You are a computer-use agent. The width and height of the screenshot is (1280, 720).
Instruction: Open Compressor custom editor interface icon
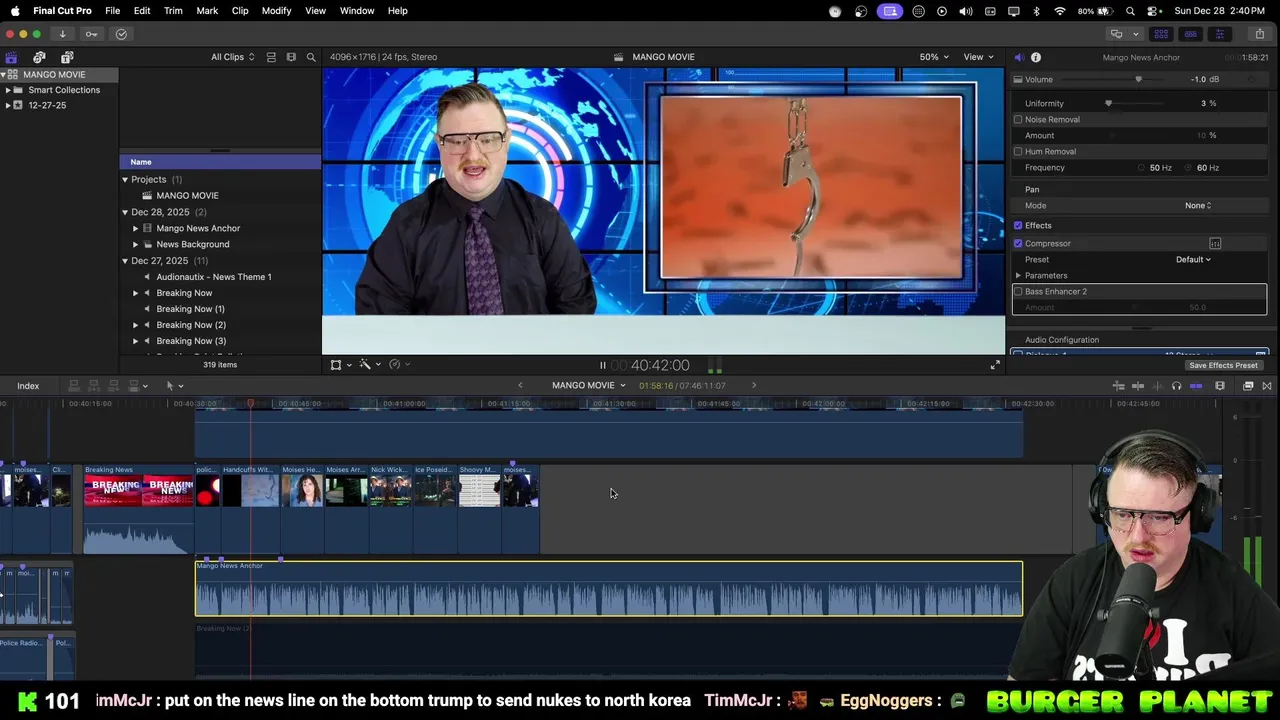[1215, 243]
